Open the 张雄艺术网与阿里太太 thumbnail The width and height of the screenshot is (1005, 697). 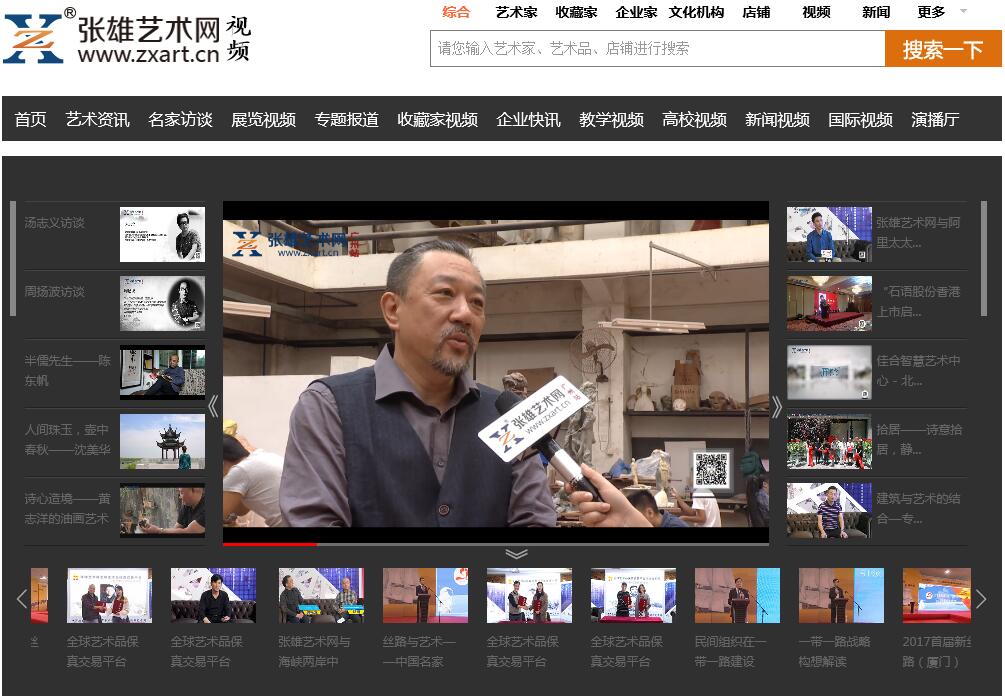829,234
